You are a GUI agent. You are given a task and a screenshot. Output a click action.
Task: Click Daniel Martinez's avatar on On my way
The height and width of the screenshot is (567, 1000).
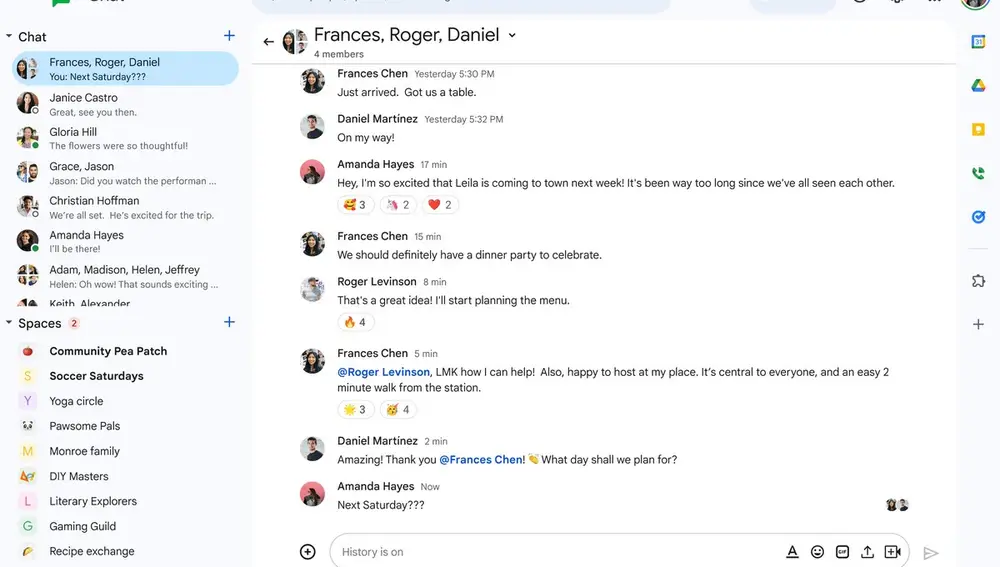tap(312, 126)
